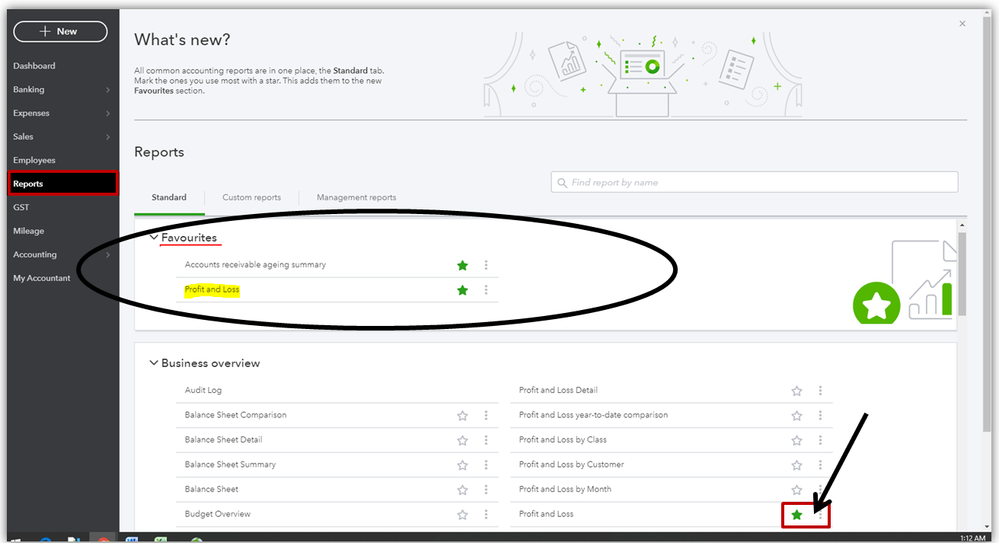Open more options for Balance Sheet Comparison
The height and width of the screenshot is (543, 999).
click(x=486, y=416)
